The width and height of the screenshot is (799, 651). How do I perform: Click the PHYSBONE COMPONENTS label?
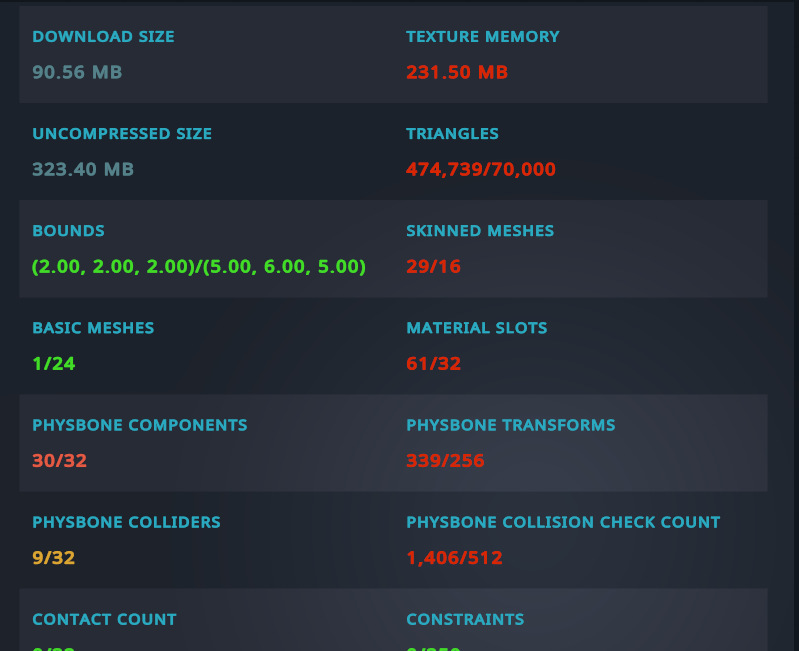140,425
